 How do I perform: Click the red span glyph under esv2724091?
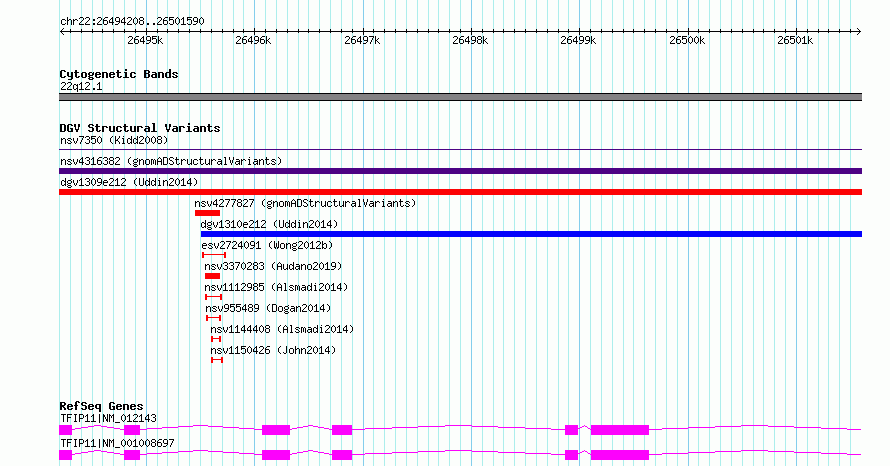click(x=214, y=255)
